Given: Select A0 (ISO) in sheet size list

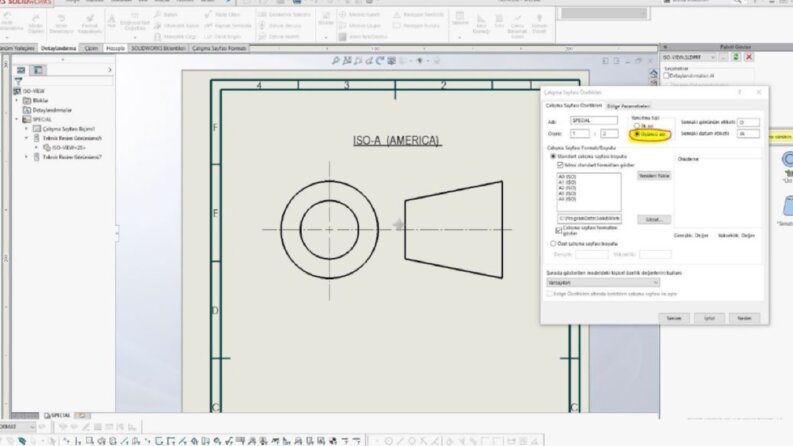Looking at the screenshot, I should pyautogui.click(x=567, y=176).
